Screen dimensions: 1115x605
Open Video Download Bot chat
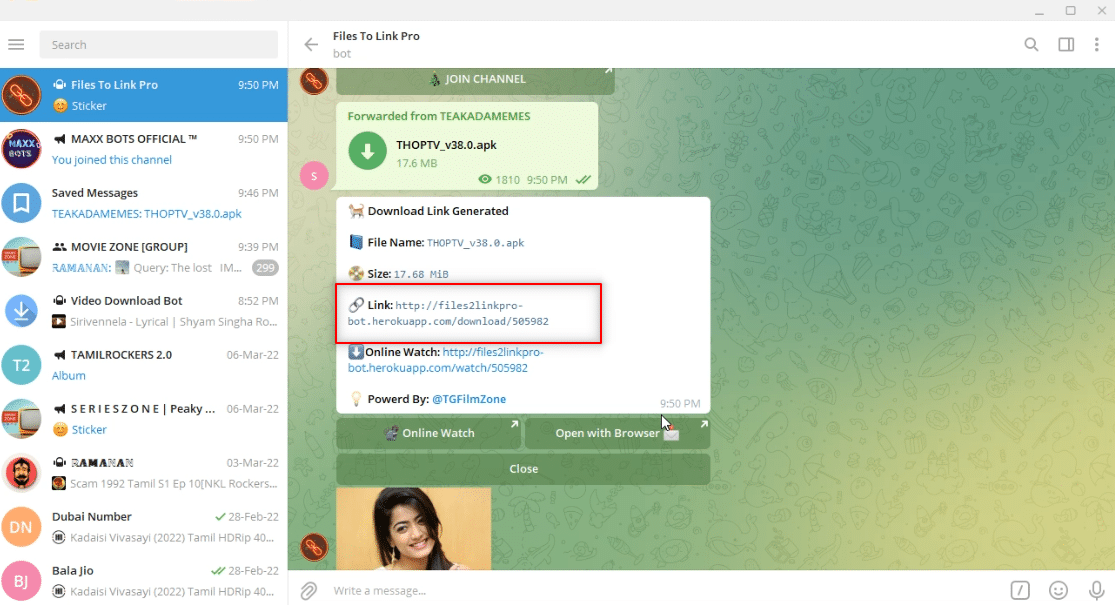(144, 311)
